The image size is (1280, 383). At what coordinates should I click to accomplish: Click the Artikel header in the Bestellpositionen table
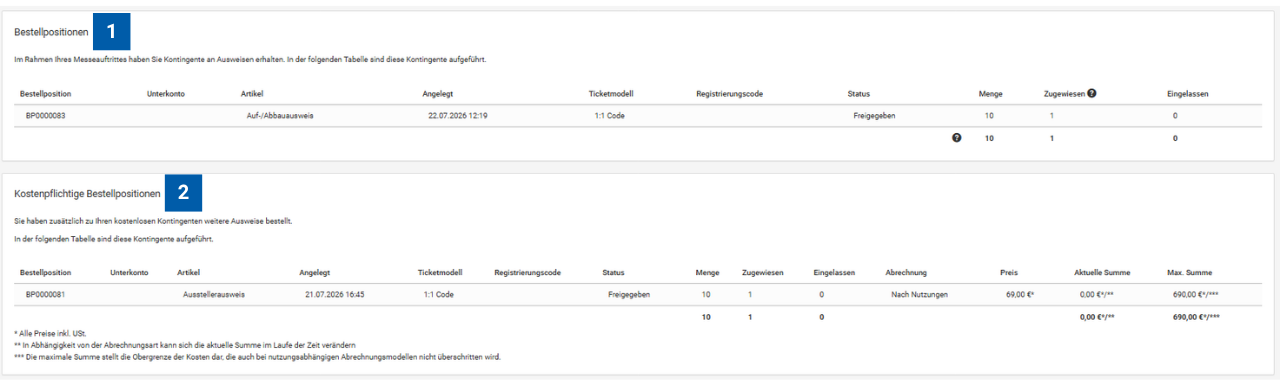tap(251, 93)
